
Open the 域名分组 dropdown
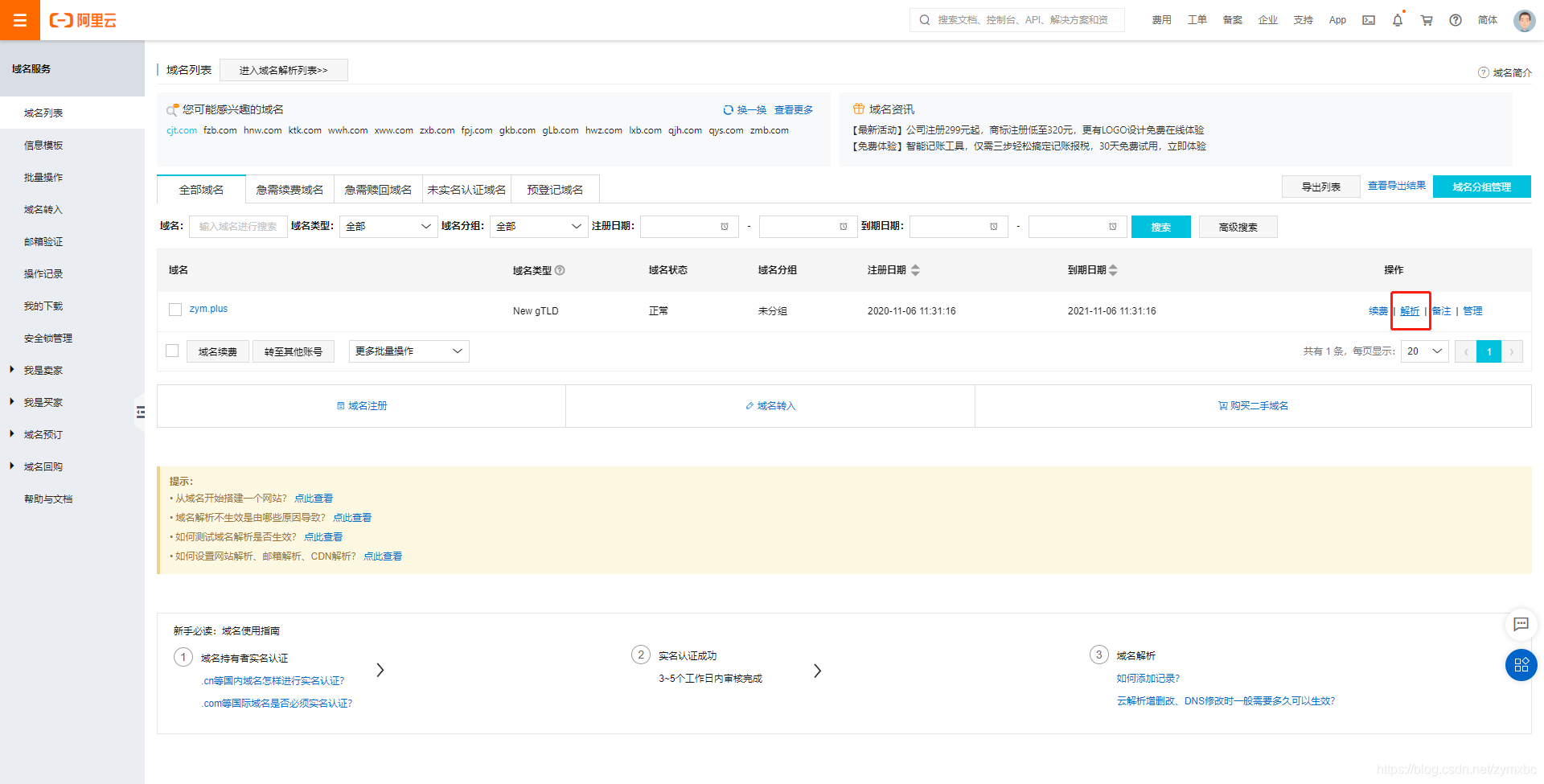539,227
